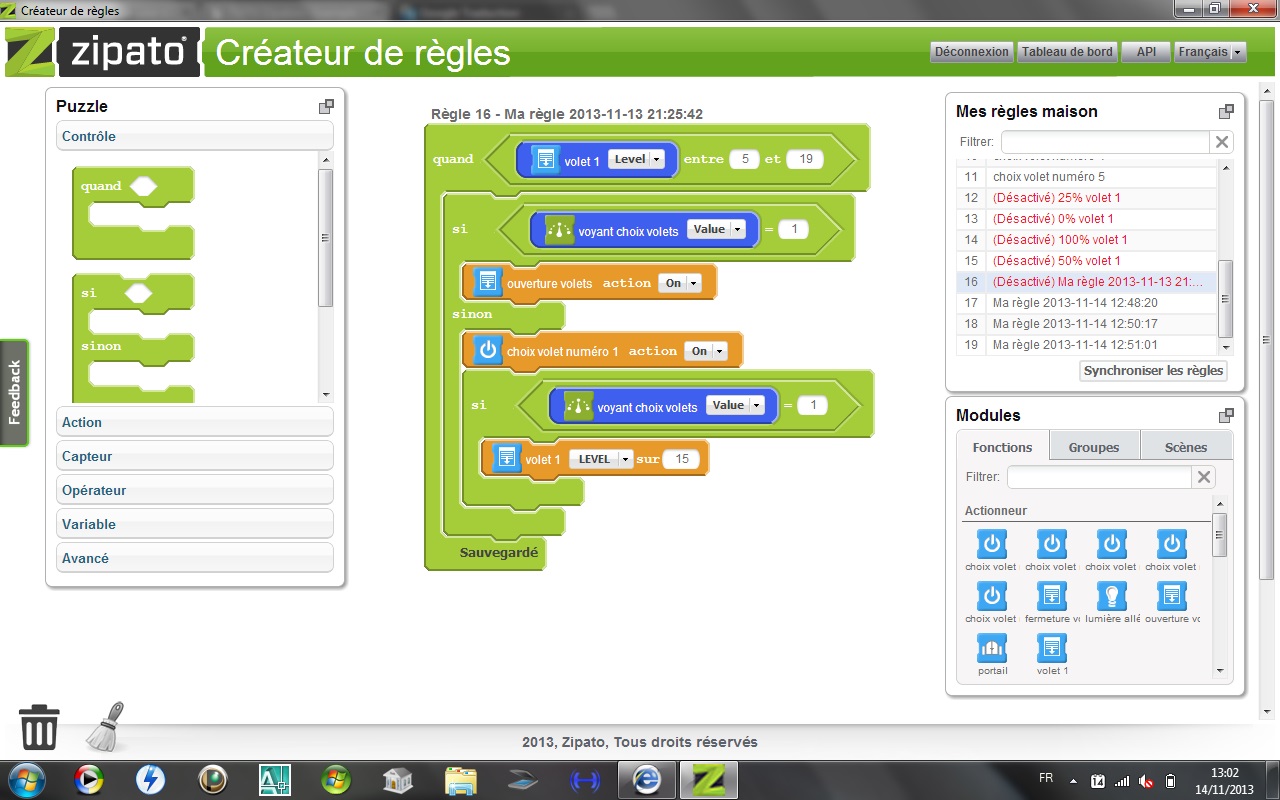This screenshot has height=800, width=1280.
Task: Click the rules list scrollbar thumb
Action: coord(1226,298)
